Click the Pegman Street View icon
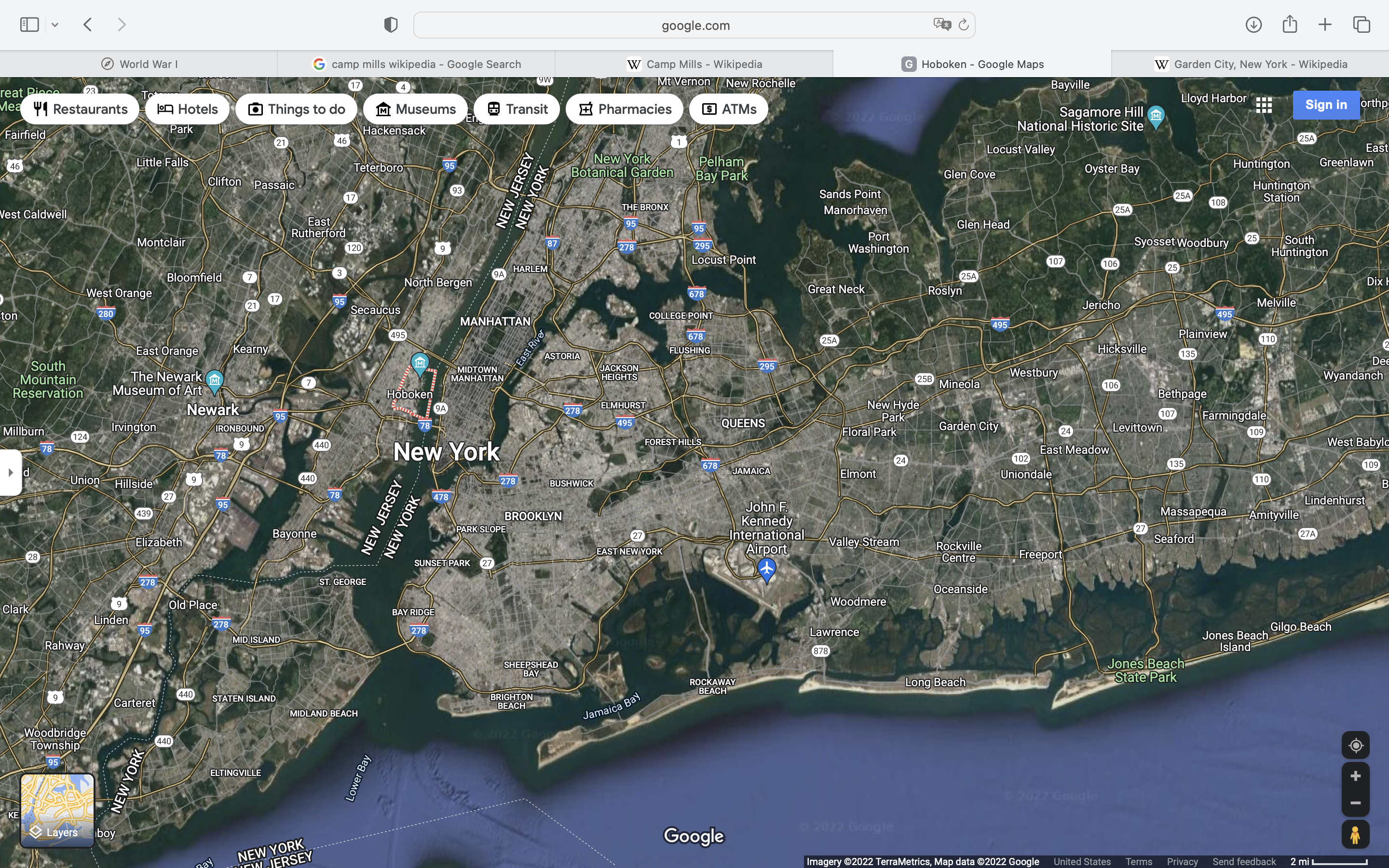Screen dimensions: 1389x868 (1355, 835)
